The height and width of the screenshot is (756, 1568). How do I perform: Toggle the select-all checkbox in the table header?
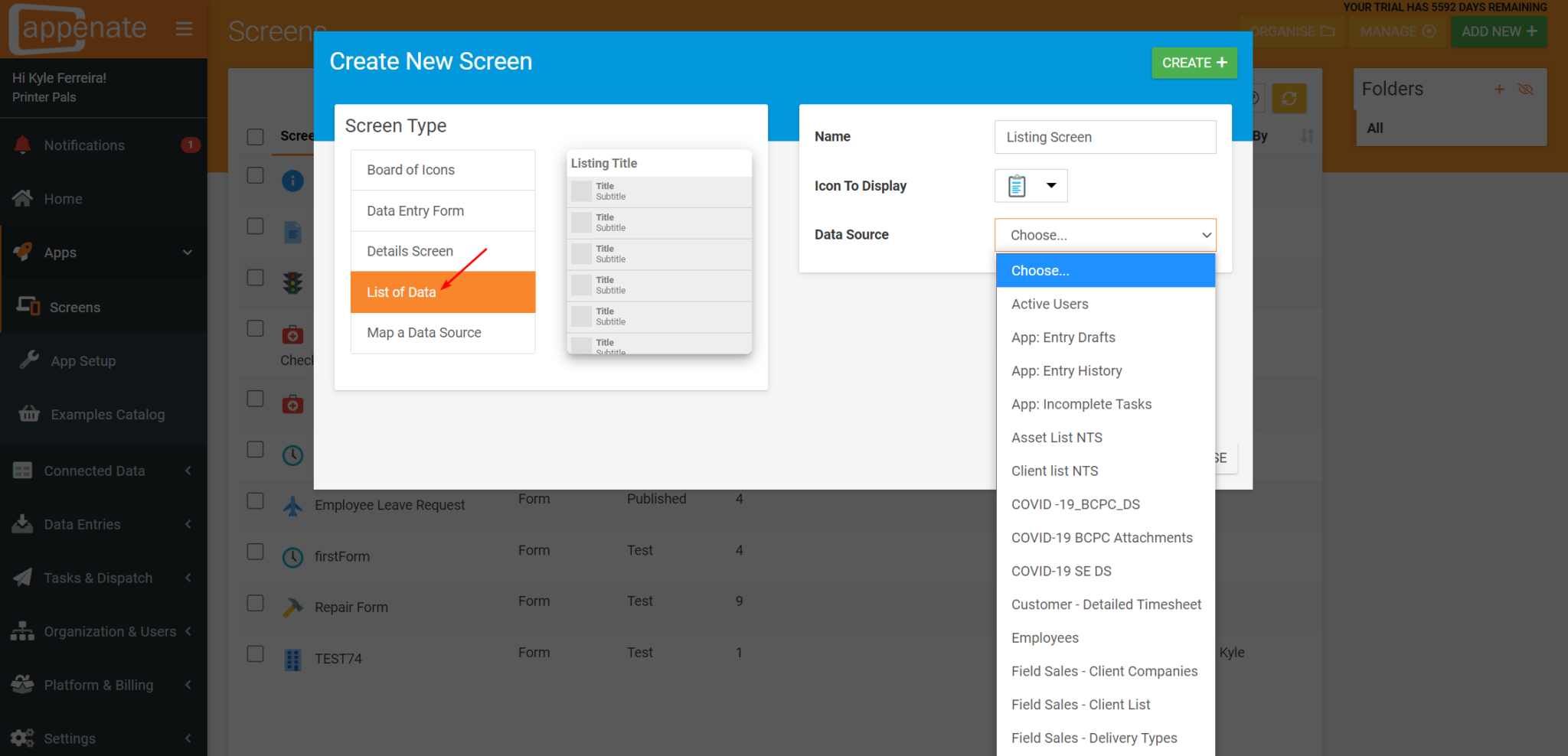click(256, 136)
